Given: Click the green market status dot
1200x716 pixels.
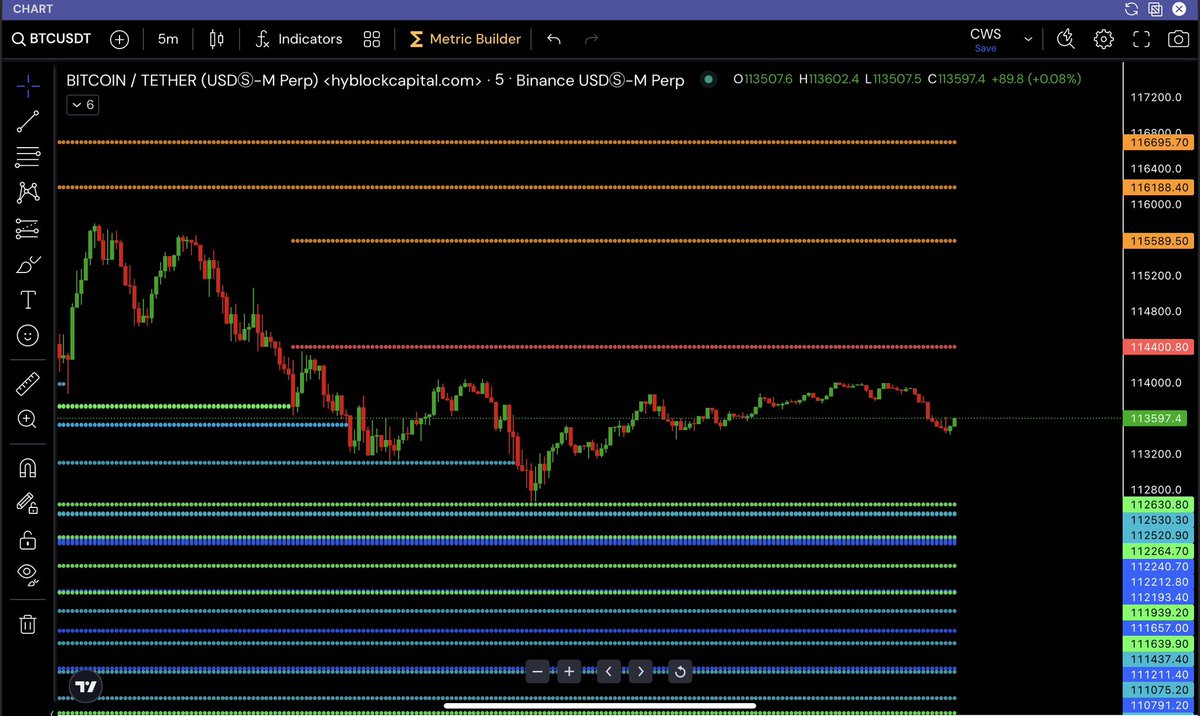Looking at the screenshot, I should (709, 79).
